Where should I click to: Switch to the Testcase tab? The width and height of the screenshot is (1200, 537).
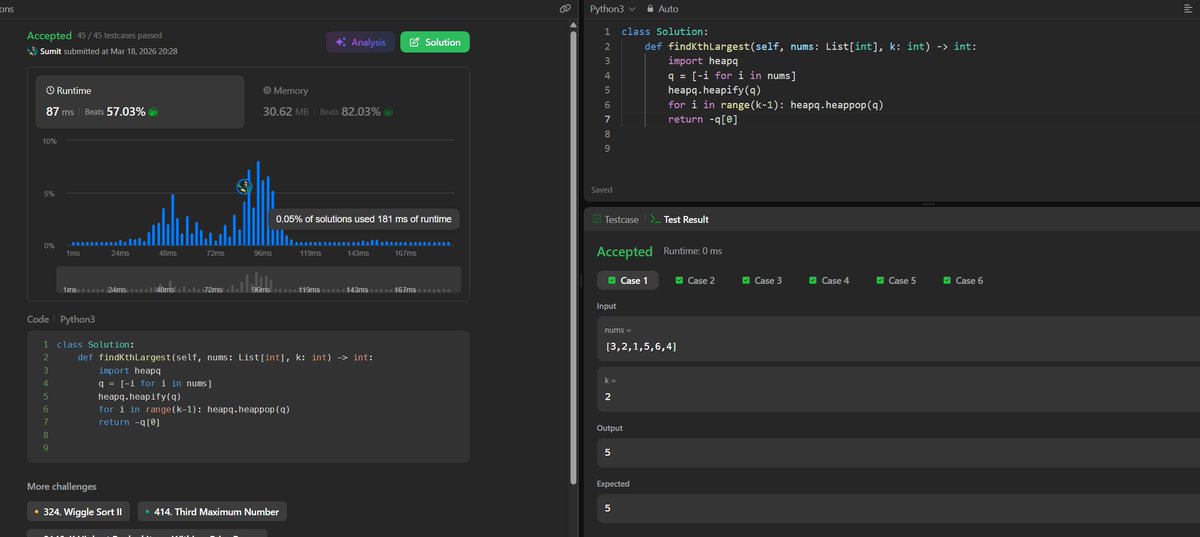615,218
